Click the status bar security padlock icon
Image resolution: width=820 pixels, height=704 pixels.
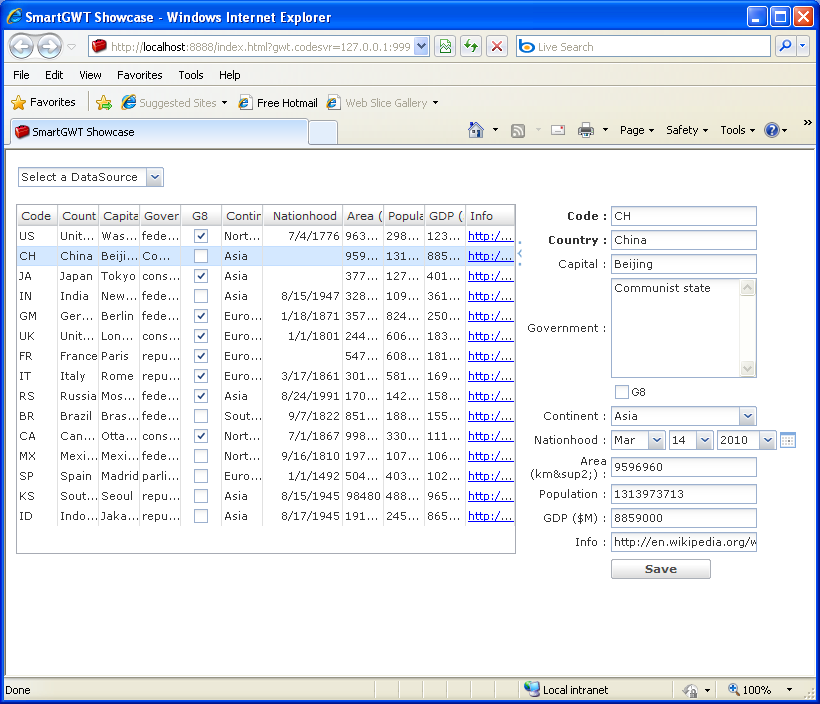[691, 690]
